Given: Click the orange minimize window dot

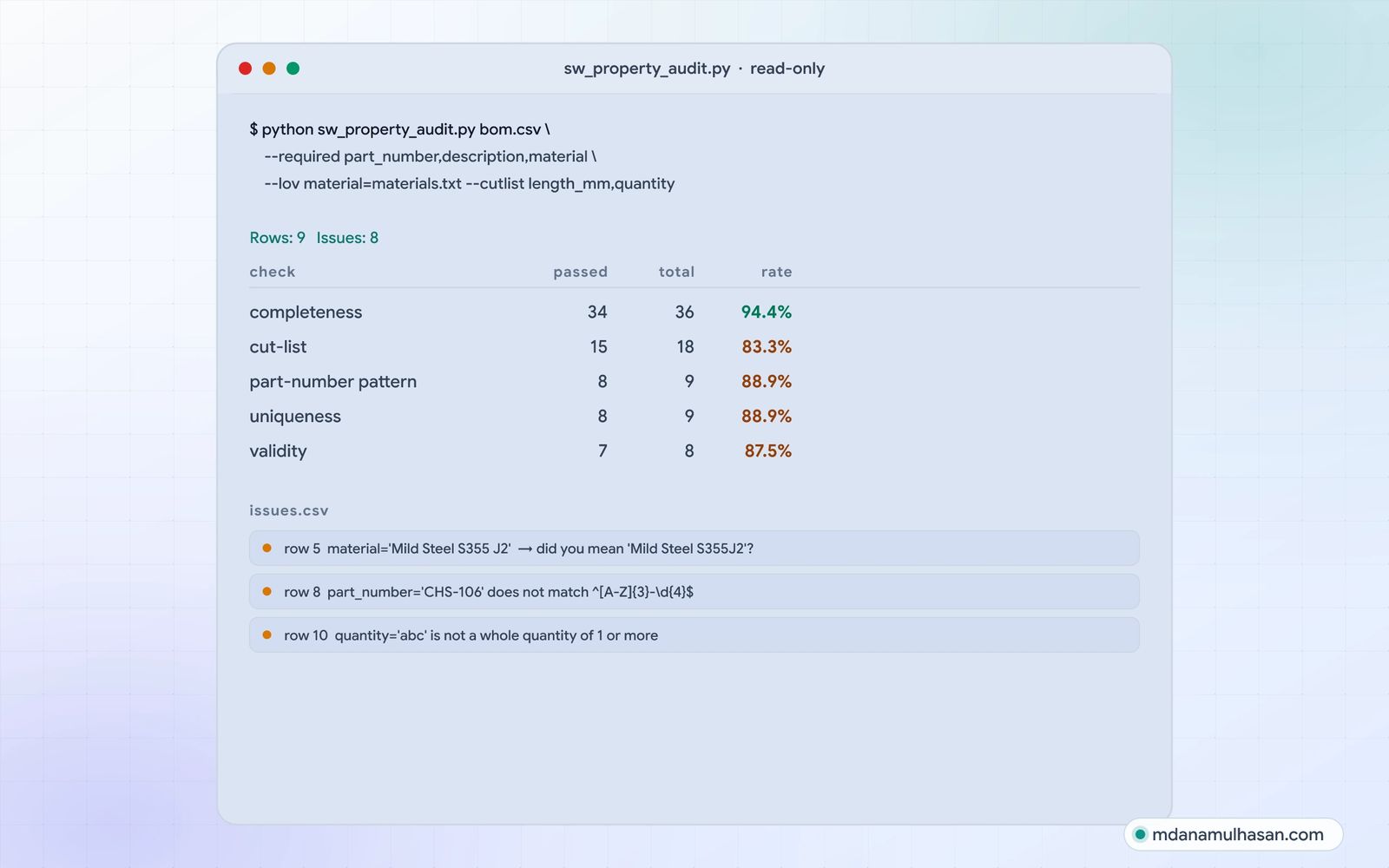Looking at the screenshot, I should 269,69.
